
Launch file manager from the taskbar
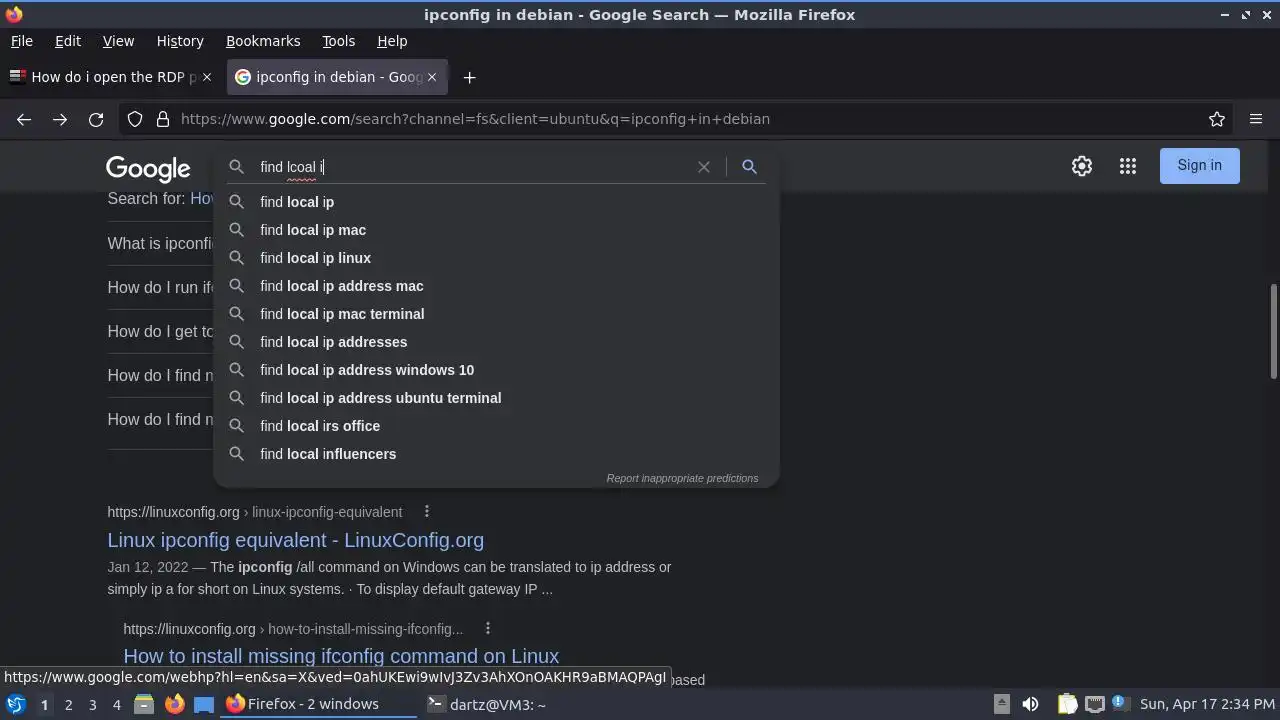point(144,704)
